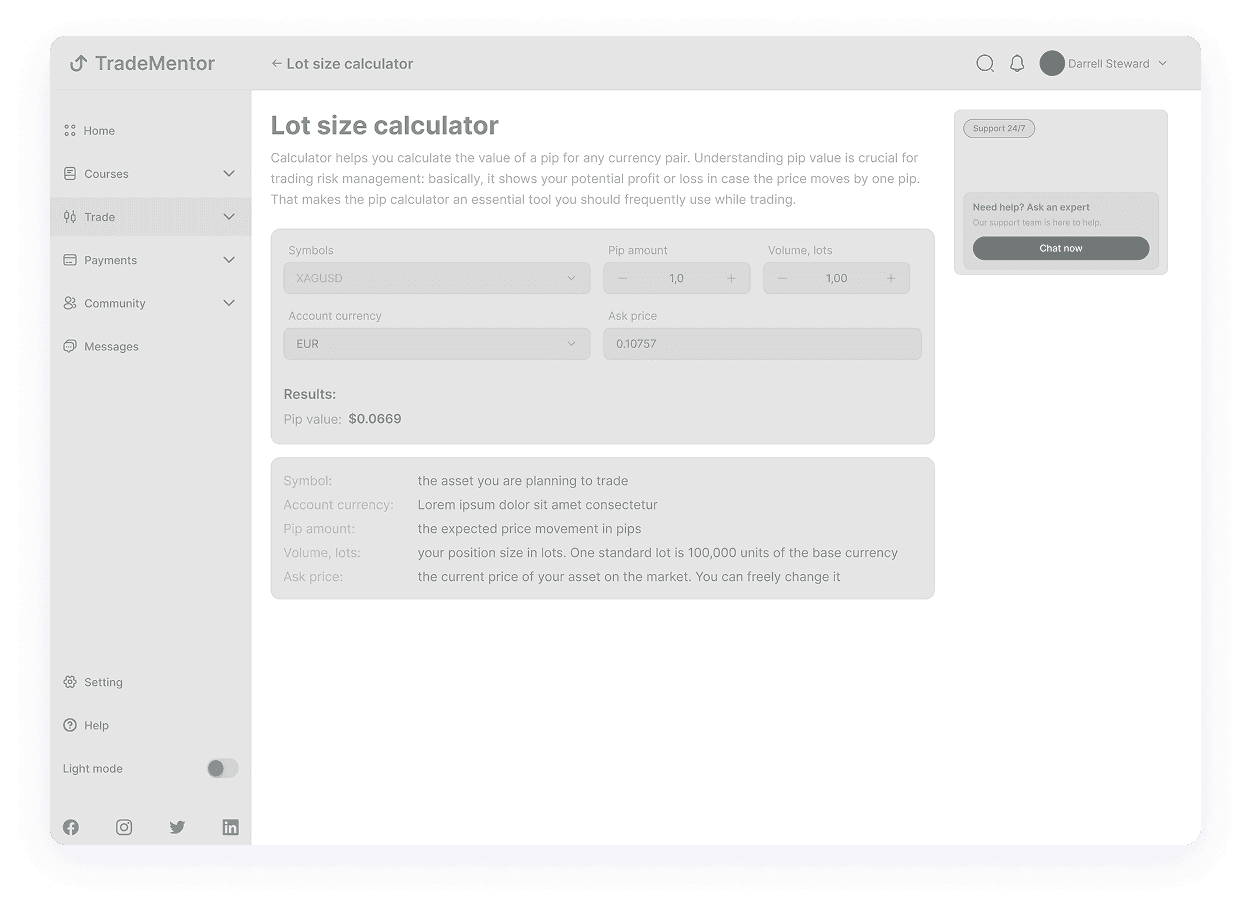The height and width of the screenshot is (909, 1251).
Task: Expand the Trade menu item
Action: pos(150,216)
